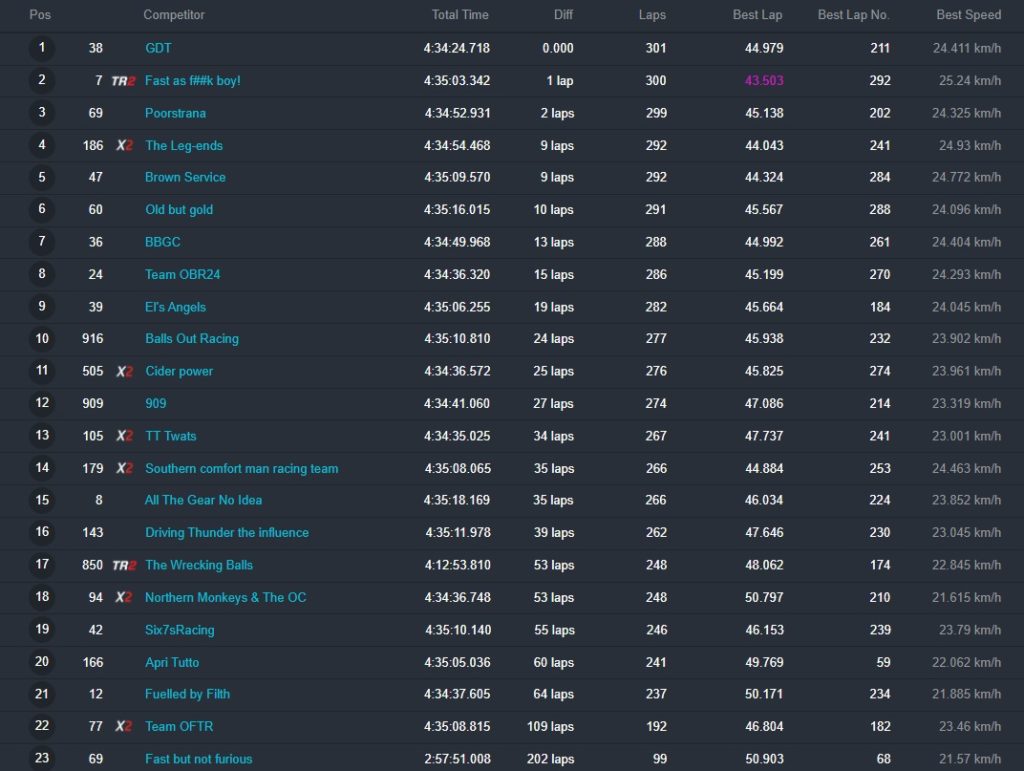Sort by the Best Lap column header
Image resolution: width=1024 pixels, height=771 pixels.
click(764, 15)
